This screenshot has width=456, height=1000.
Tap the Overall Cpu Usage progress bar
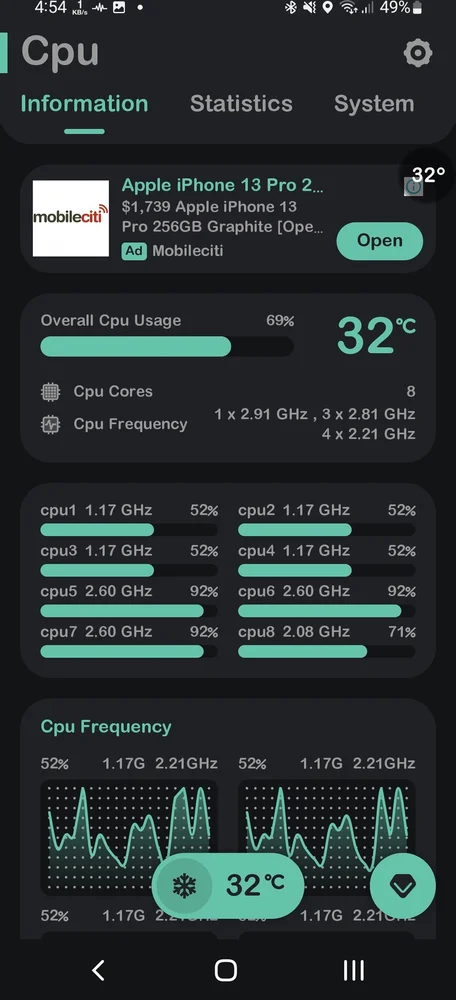click(167, 346)
